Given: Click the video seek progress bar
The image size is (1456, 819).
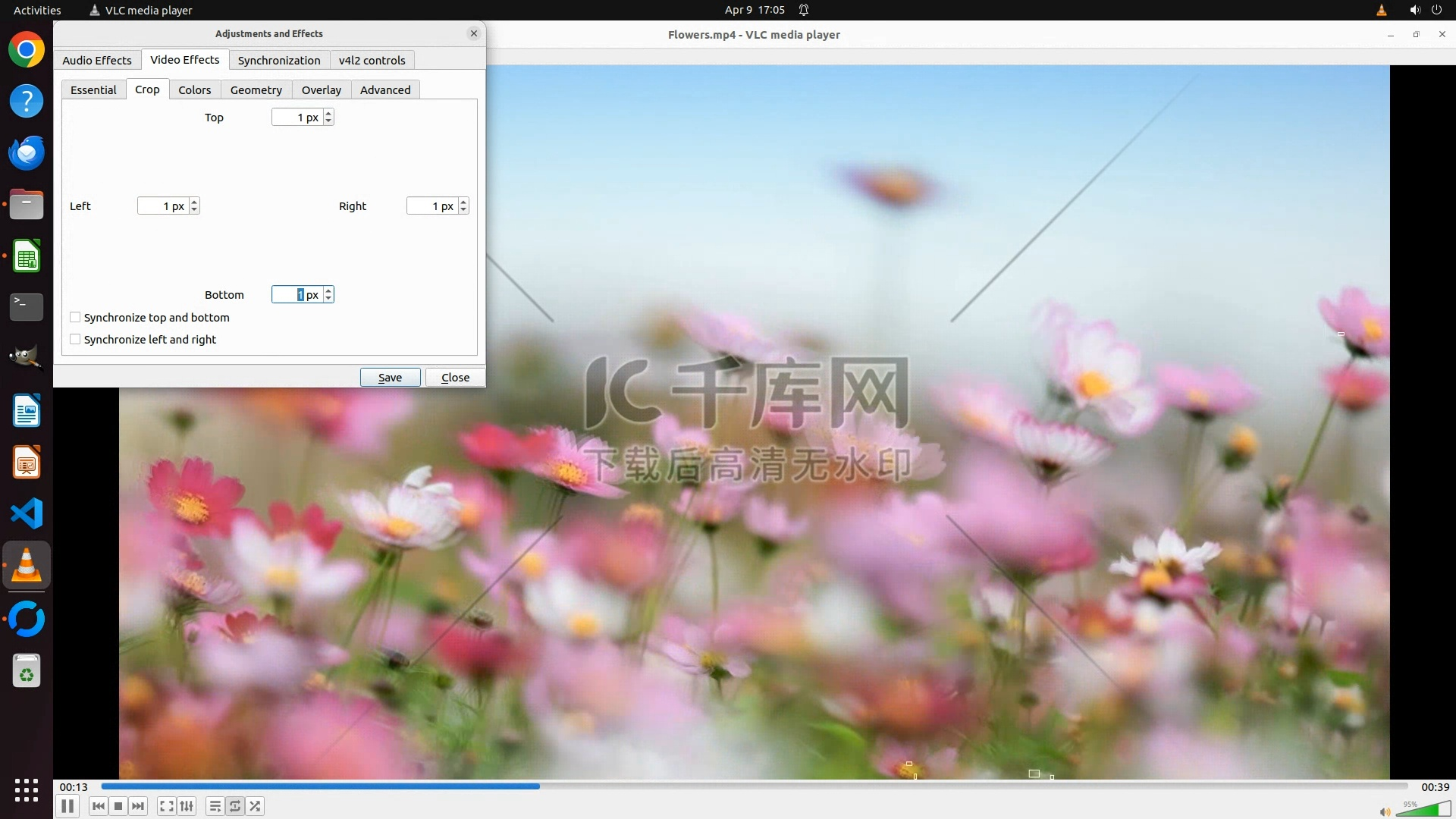Looking at the screenshot, I should pos(754,786).
